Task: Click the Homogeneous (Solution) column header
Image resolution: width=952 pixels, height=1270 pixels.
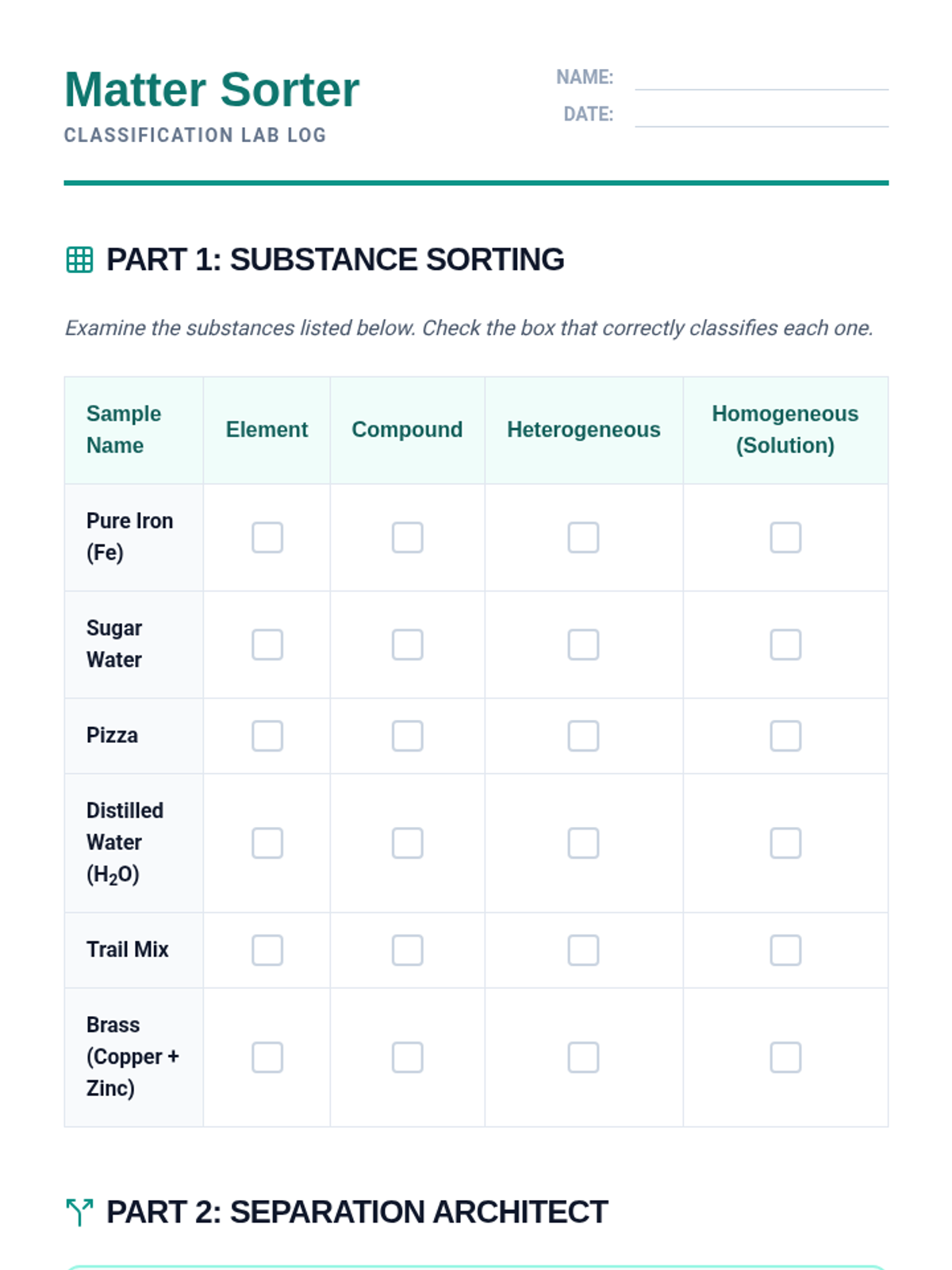Action: 785,429
